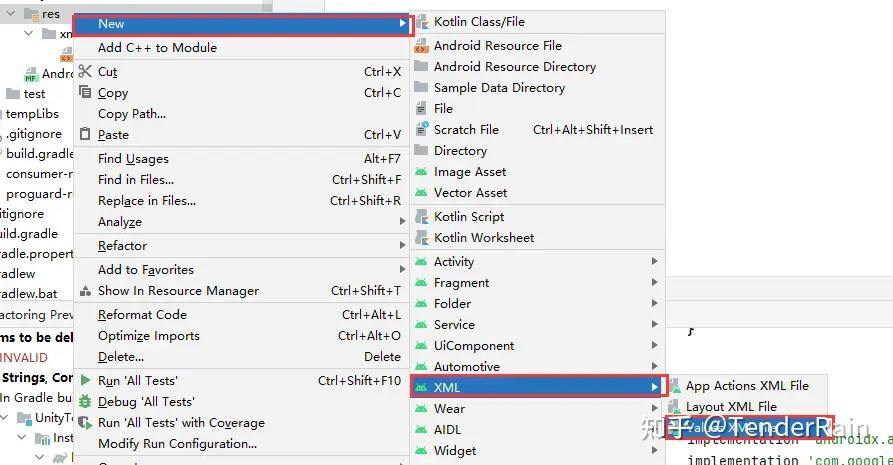The image size is (893, 465).
Task: Choose Layout XML File option
Action: [x=731, y=407]
